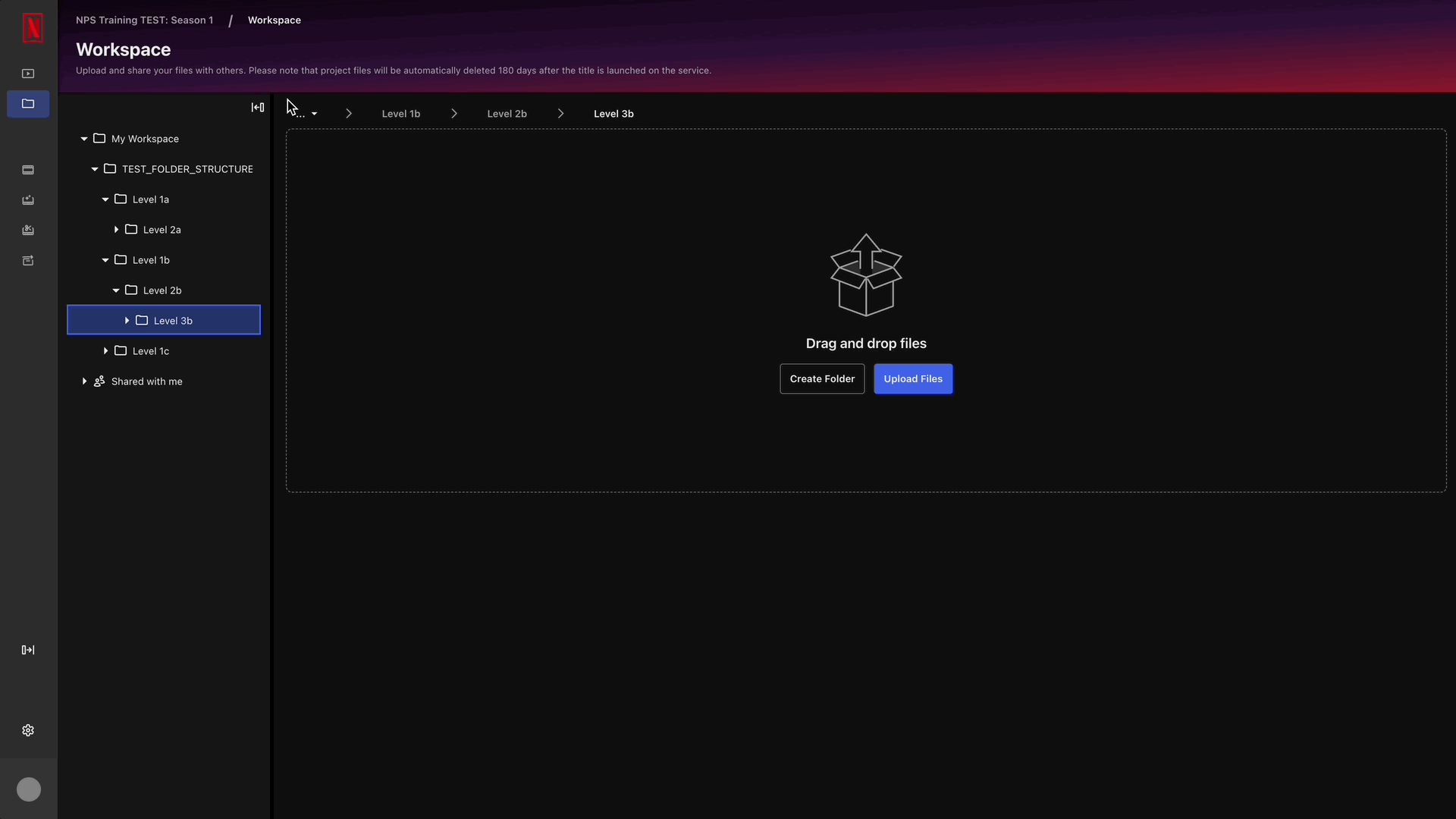The height and width of the screenshot is (819, 1456).
Task: Click the Level 2b breadcrumb item
Action: [x=508, y=113]
